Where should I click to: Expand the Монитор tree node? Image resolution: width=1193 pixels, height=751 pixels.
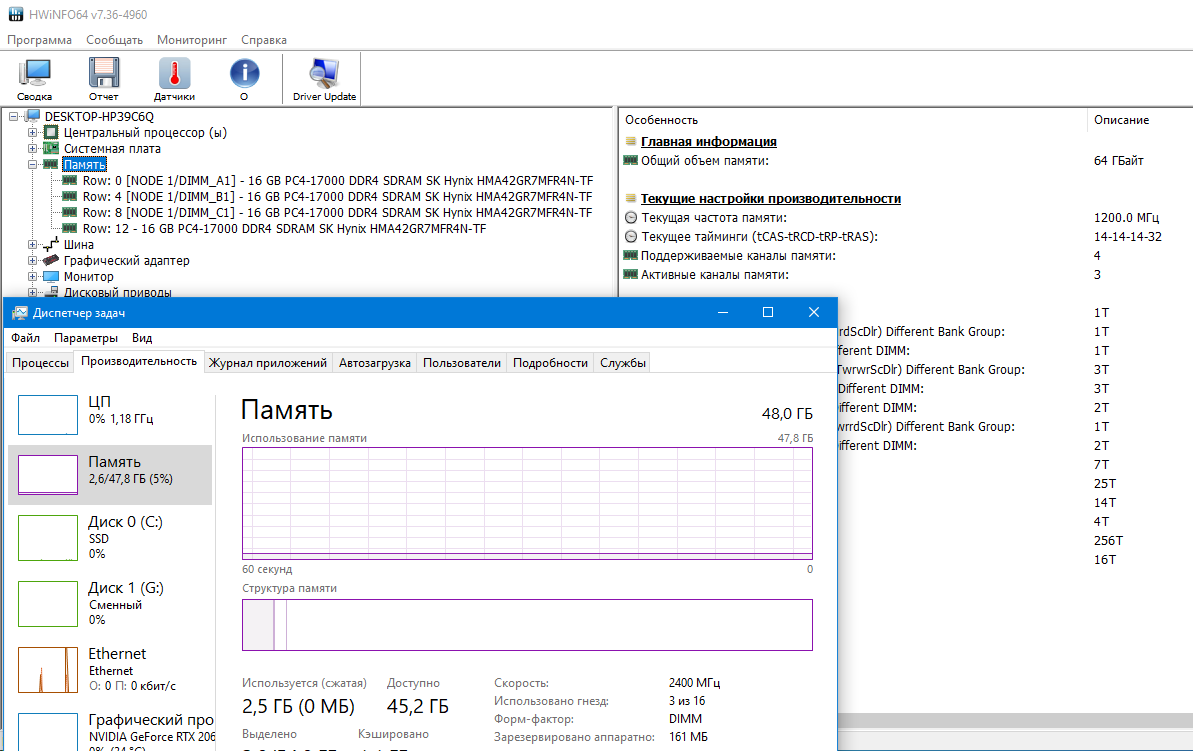click(x=33, y=276)
